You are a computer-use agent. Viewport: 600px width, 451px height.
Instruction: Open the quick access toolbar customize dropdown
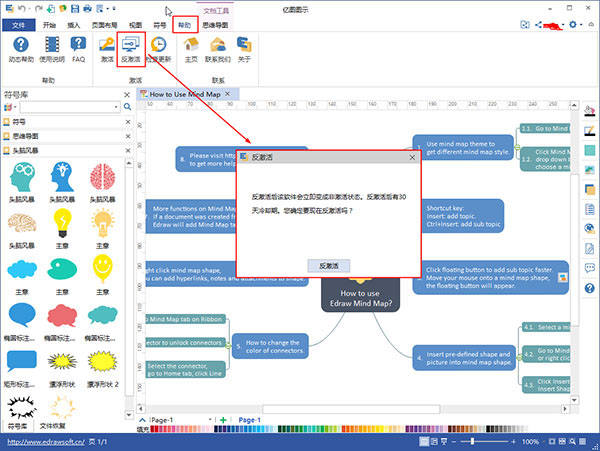(114, 8)
